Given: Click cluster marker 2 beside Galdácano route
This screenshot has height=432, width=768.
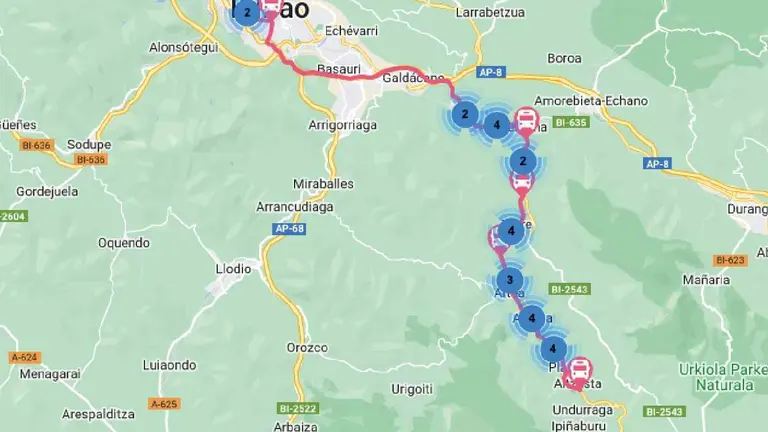Looking at the screenshot, I should (465, 115).
